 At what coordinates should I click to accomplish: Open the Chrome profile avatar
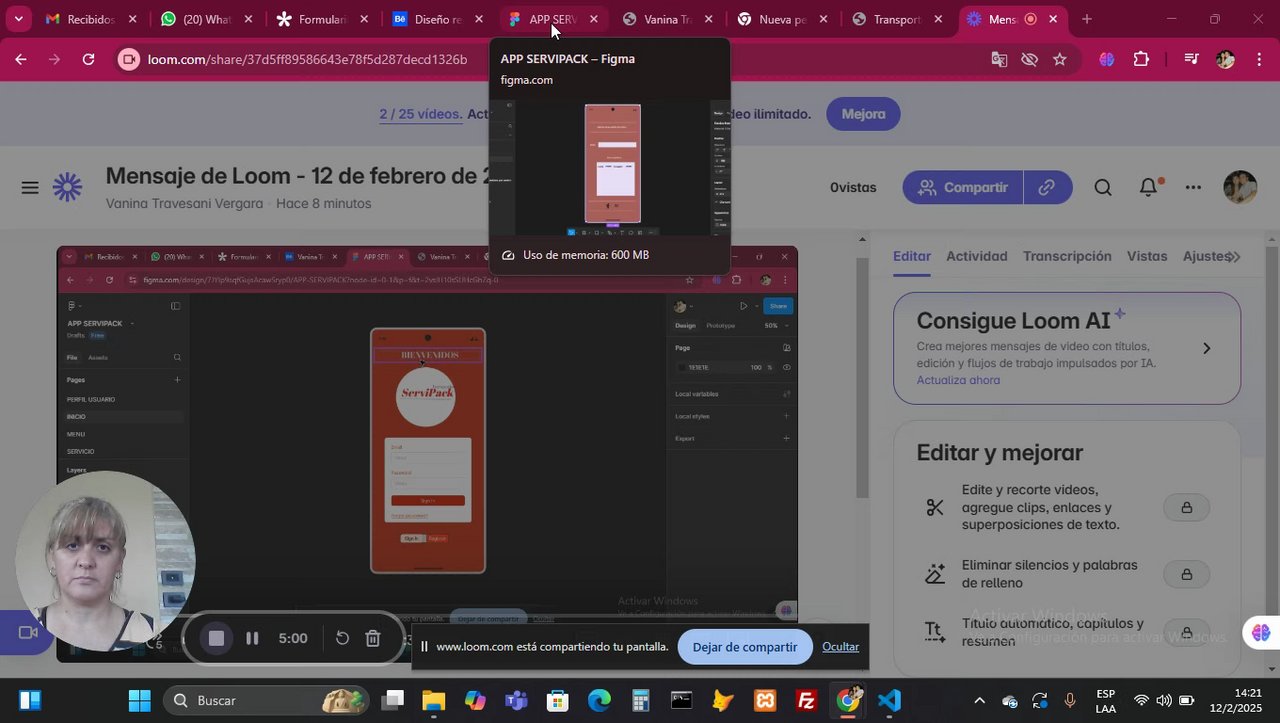pos(1225,60)
